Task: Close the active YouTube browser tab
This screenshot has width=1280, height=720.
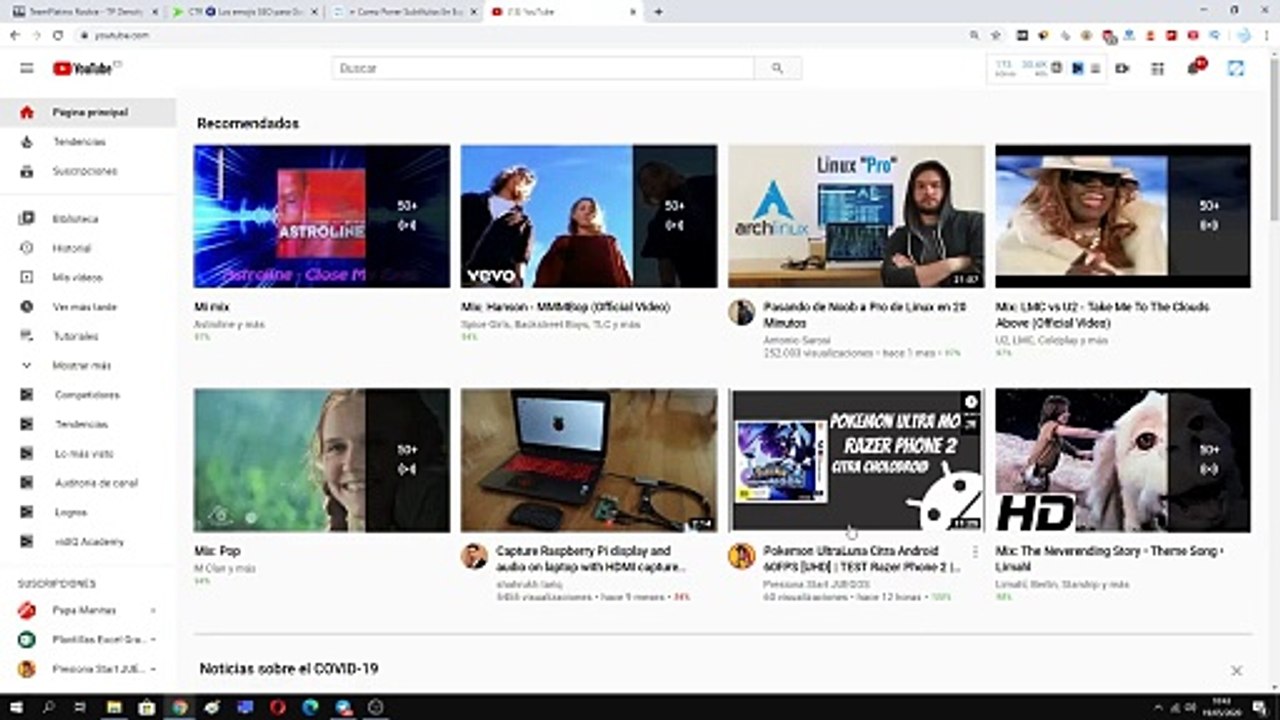Action: pyautogui.click(x=632, y=11)
